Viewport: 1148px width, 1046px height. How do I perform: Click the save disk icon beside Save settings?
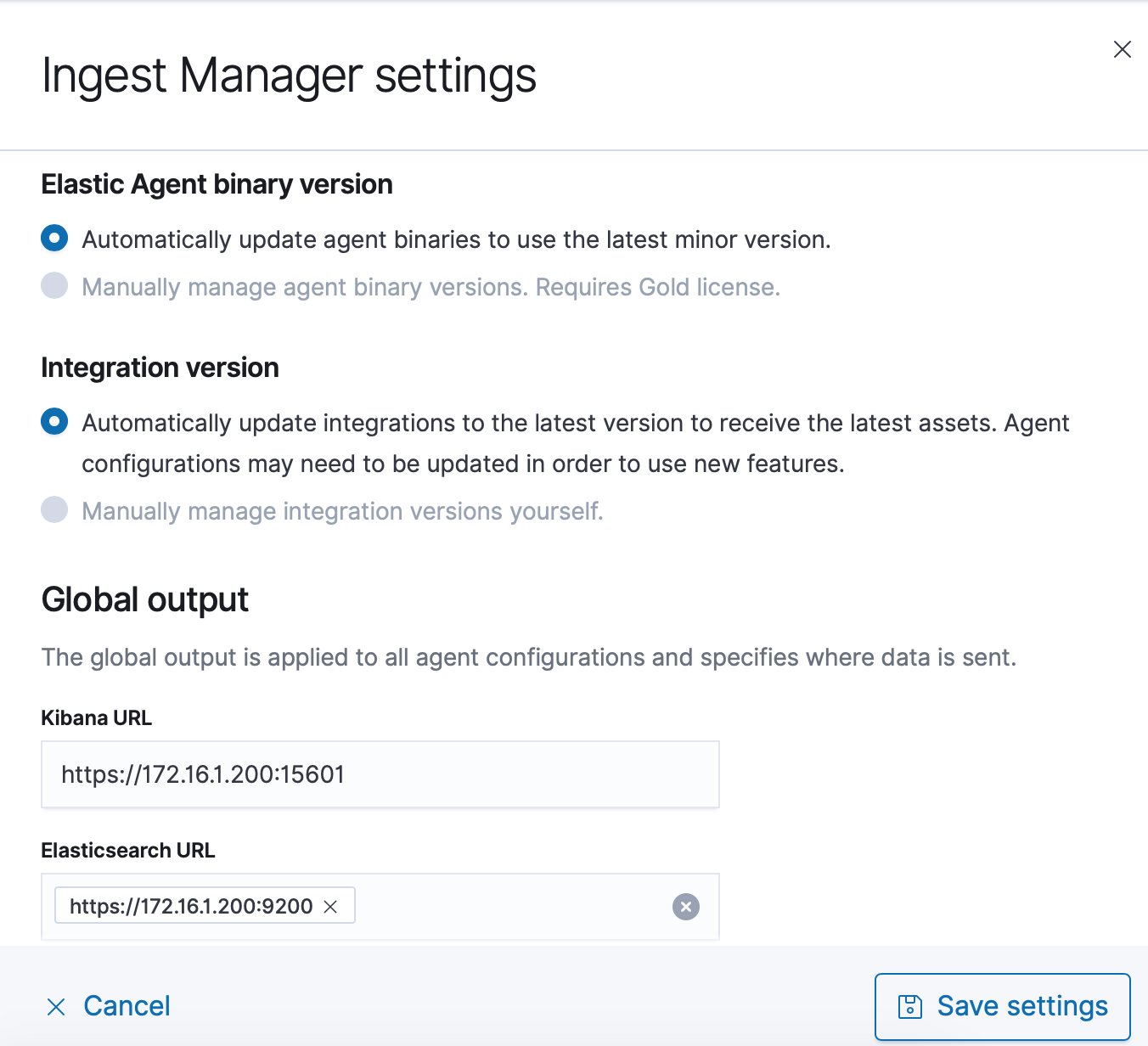point(910,1005)
